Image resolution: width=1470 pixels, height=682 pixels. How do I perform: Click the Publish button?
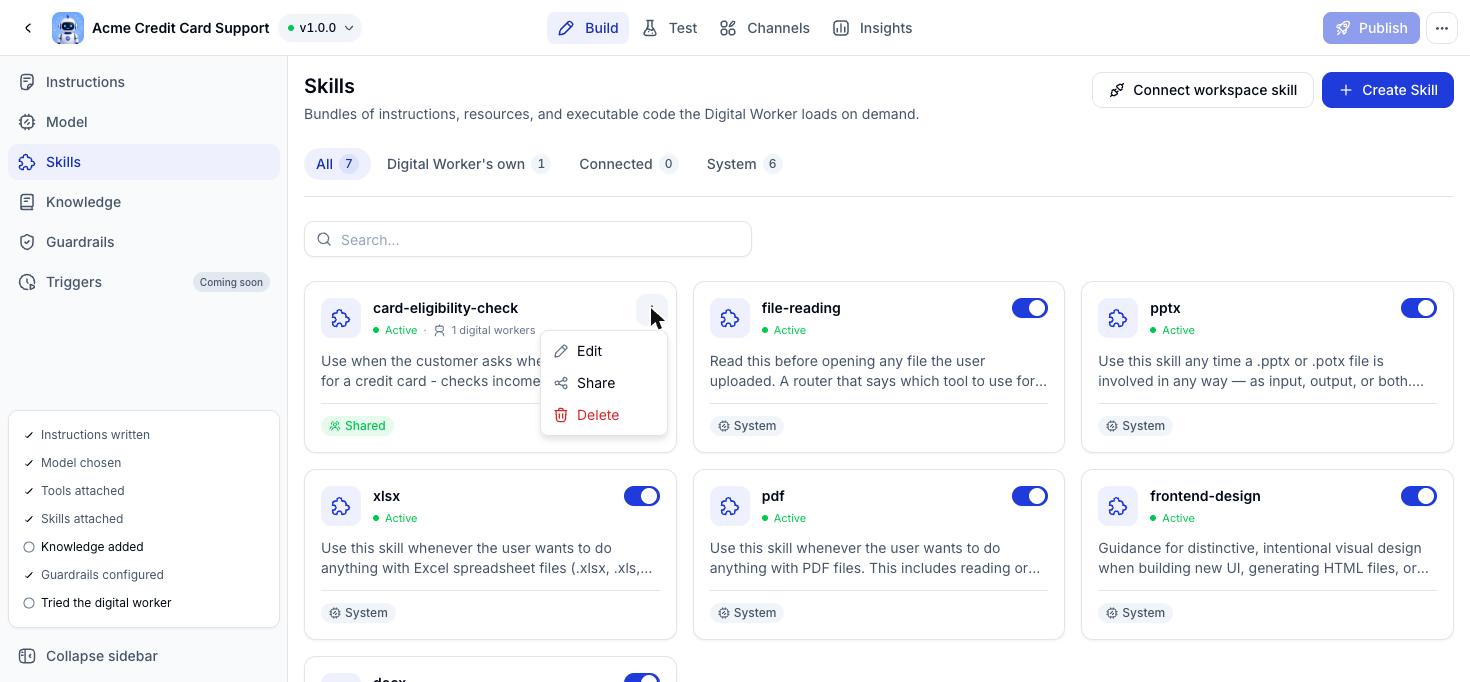(x=1371, y=28)
